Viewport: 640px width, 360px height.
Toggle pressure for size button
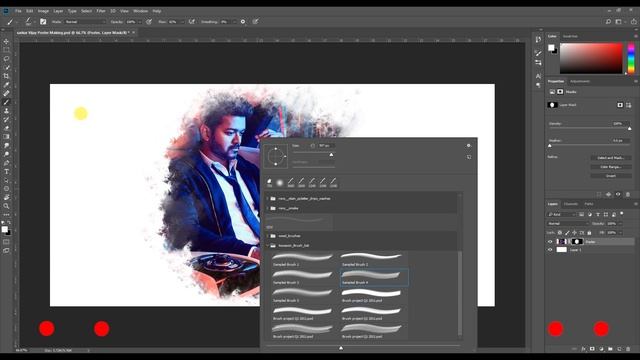pyautogui.click(x=256, y=22)
